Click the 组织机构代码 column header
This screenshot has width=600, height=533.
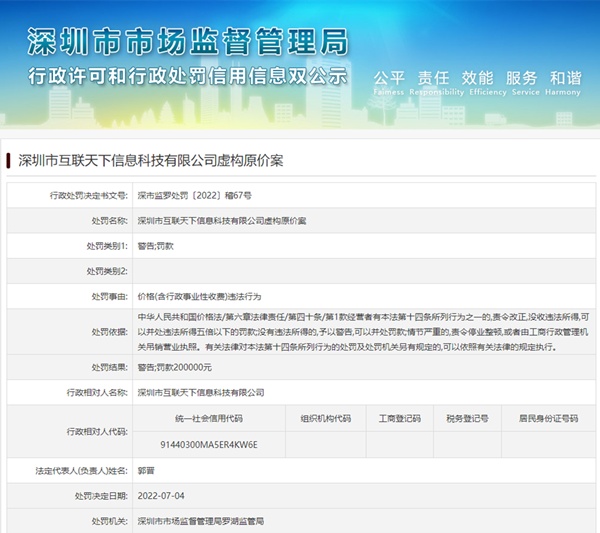coord(325,418)
